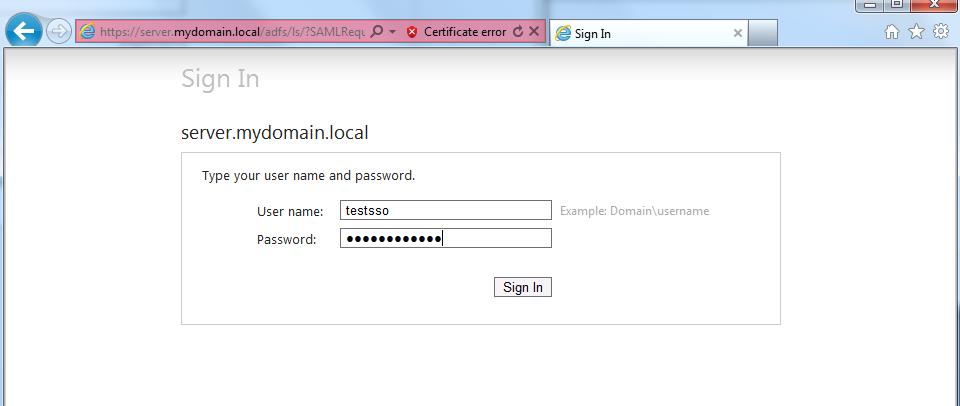Open the Tools gear menu
The width and height of the screenshot is (960, 406).
tap(941, 32)
